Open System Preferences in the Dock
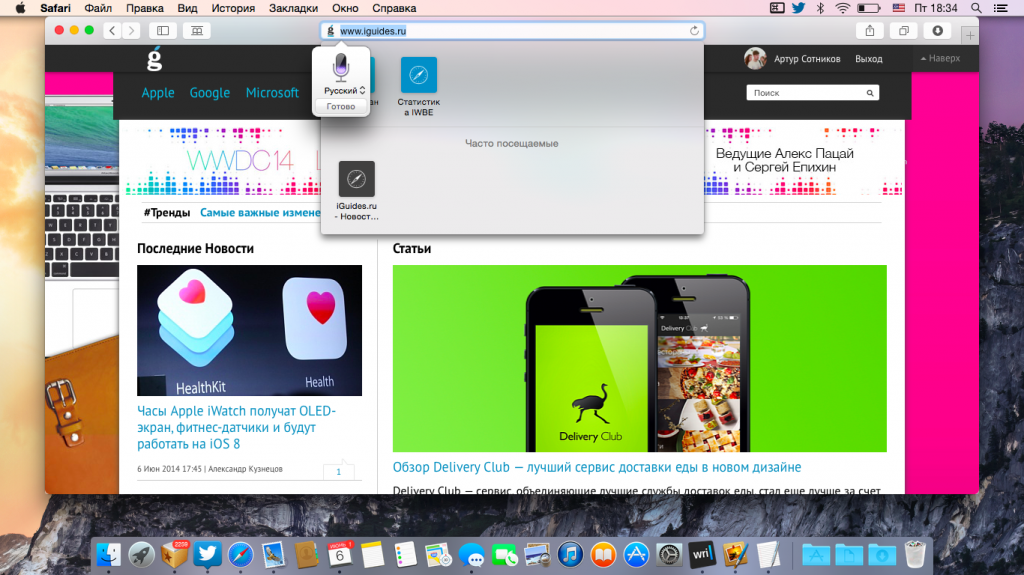The height and width of the screenshot is (575, 1024). point(669,555)
